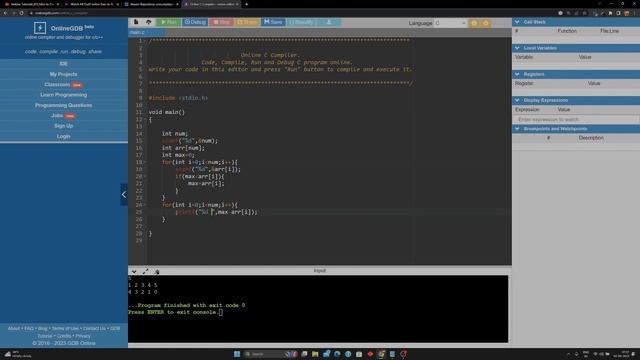640x360 pixels.
Task: Open the Classroom sidebar item
Action: (x=64, y=84)
